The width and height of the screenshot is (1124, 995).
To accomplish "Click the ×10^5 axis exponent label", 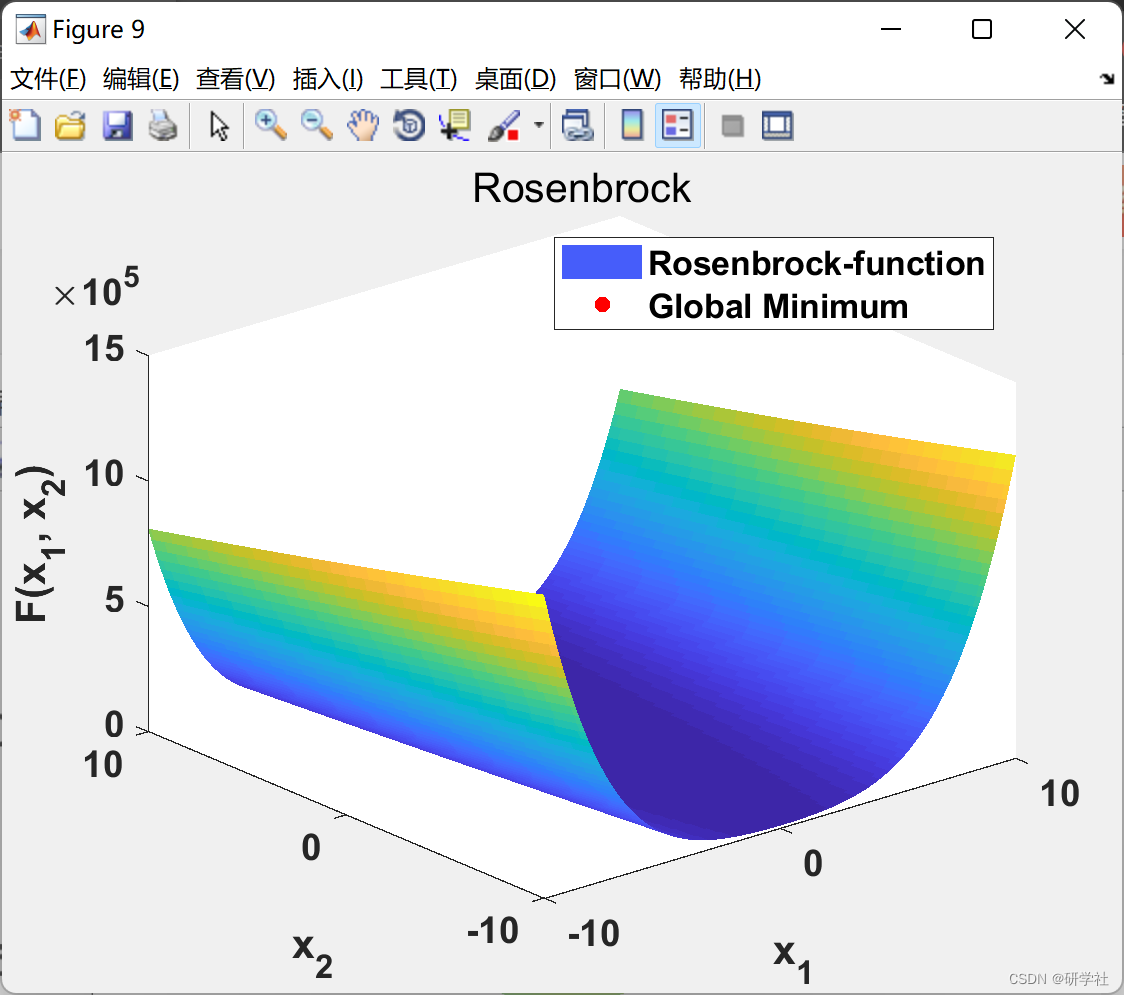I will pos(97,287).
